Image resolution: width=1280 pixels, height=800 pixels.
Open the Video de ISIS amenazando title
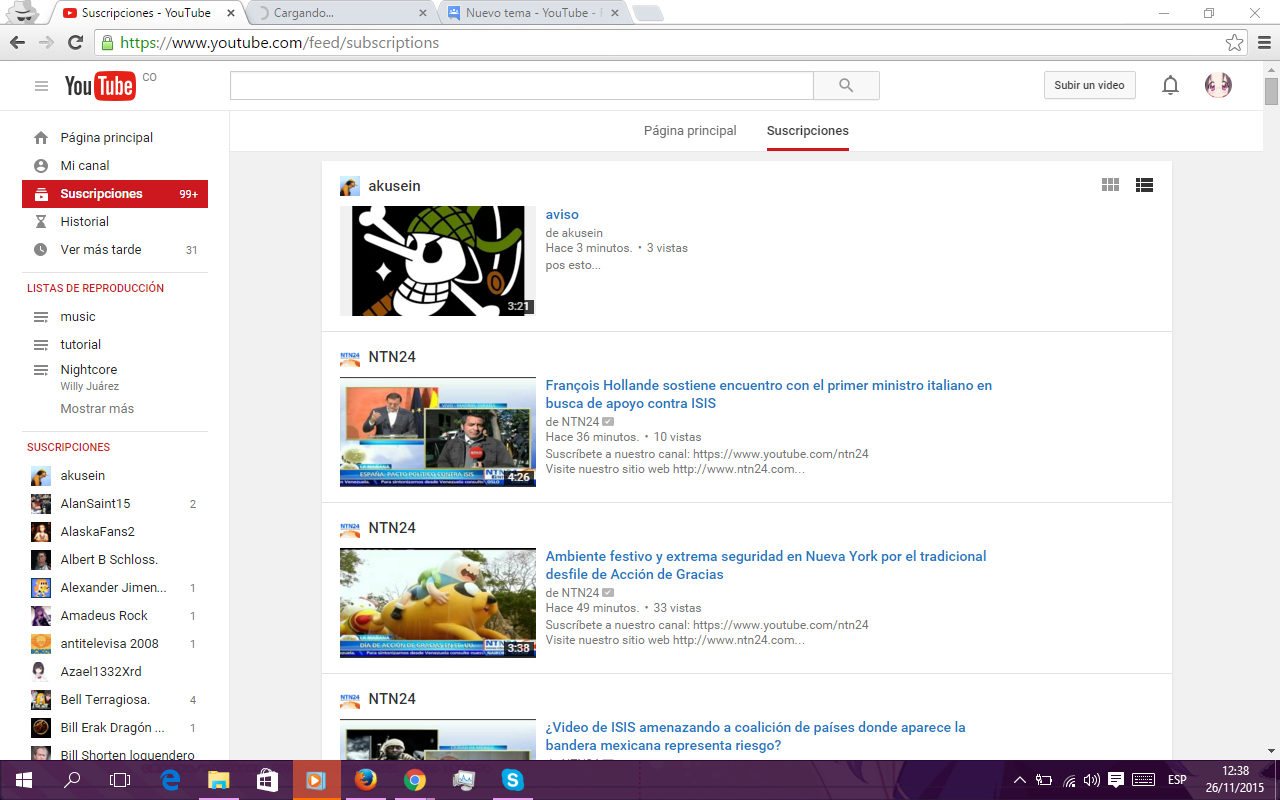(x=755, y=736)
